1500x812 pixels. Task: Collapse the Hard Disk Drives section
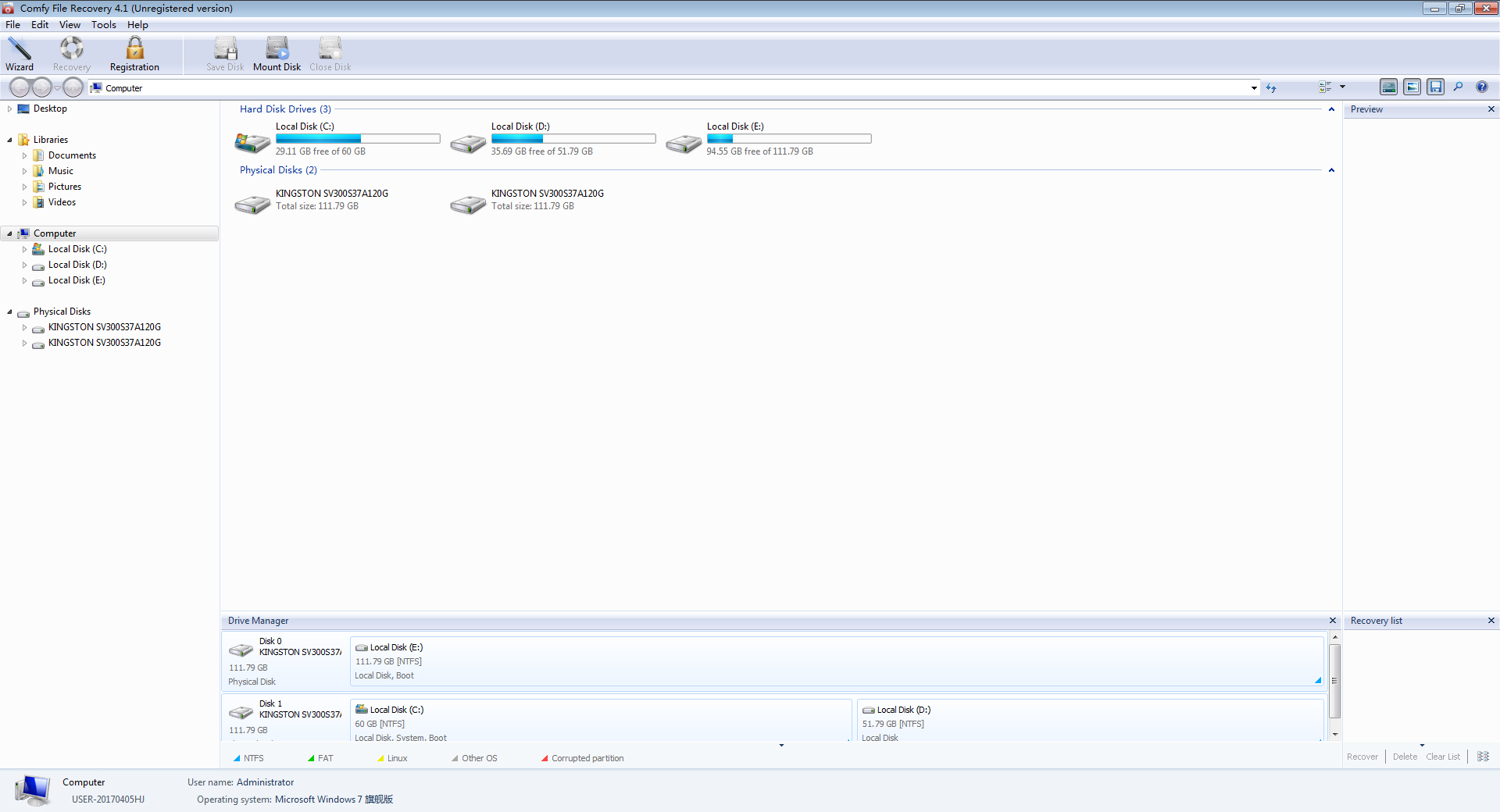[1331, 109]
